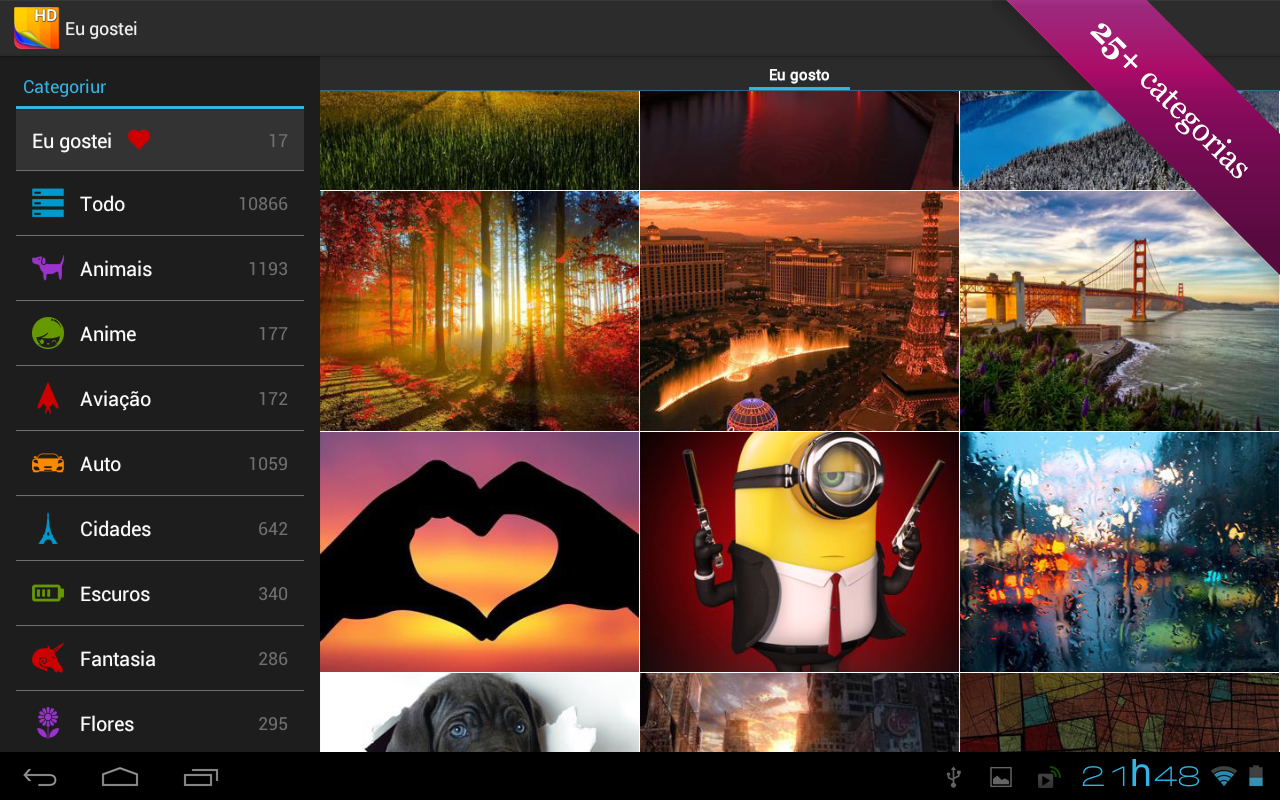Open the minion with pistols wallpaper
This screenshot has height=800, width=1280.
[x=799, y=551]
